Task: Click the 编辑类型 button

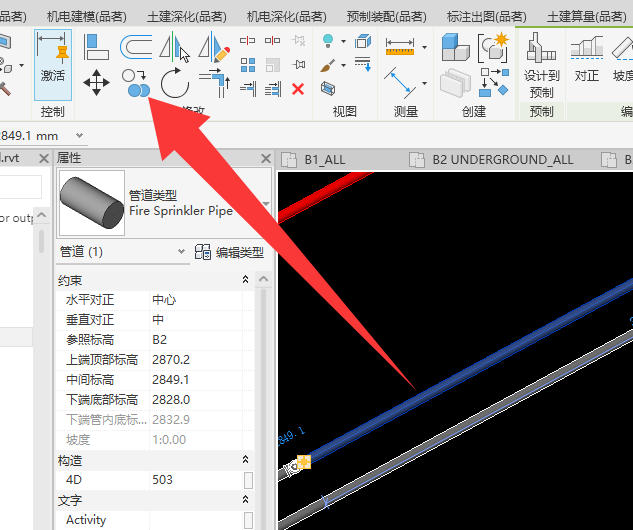Action: [x=229, y=252]
